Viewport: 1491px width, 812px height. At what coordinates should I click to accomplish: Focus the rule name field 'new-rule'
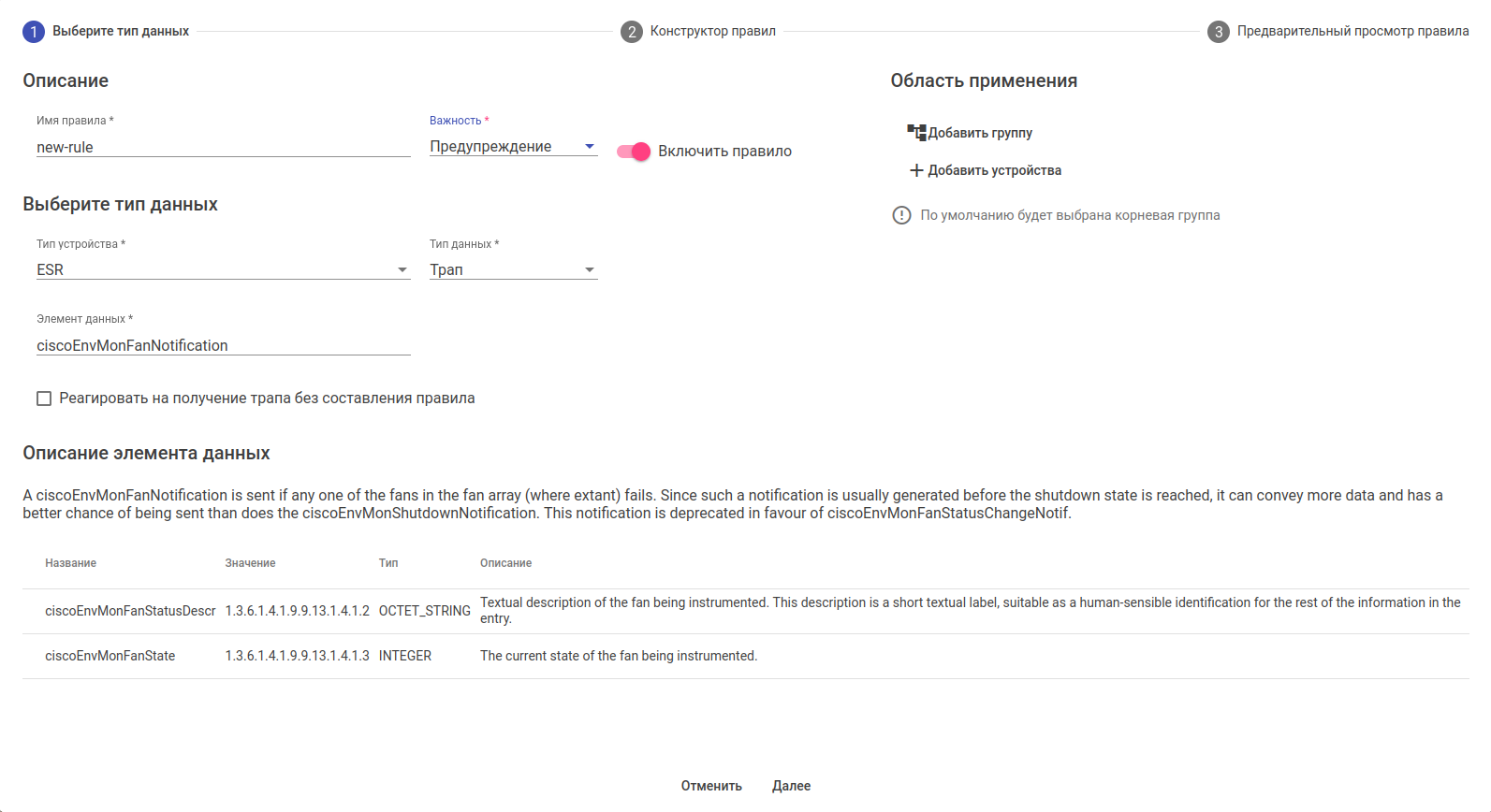point(223,148)
